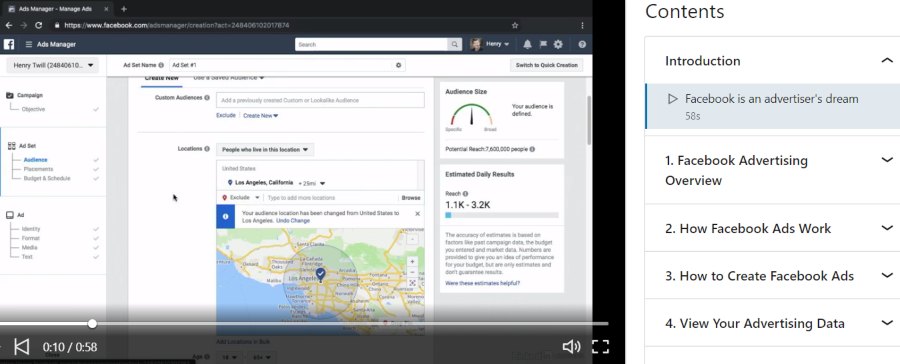Play 'Facebook is an advertiser's dream' lesson
The width and height of the screenshot is (900, 364).
[x=772, y=106]
